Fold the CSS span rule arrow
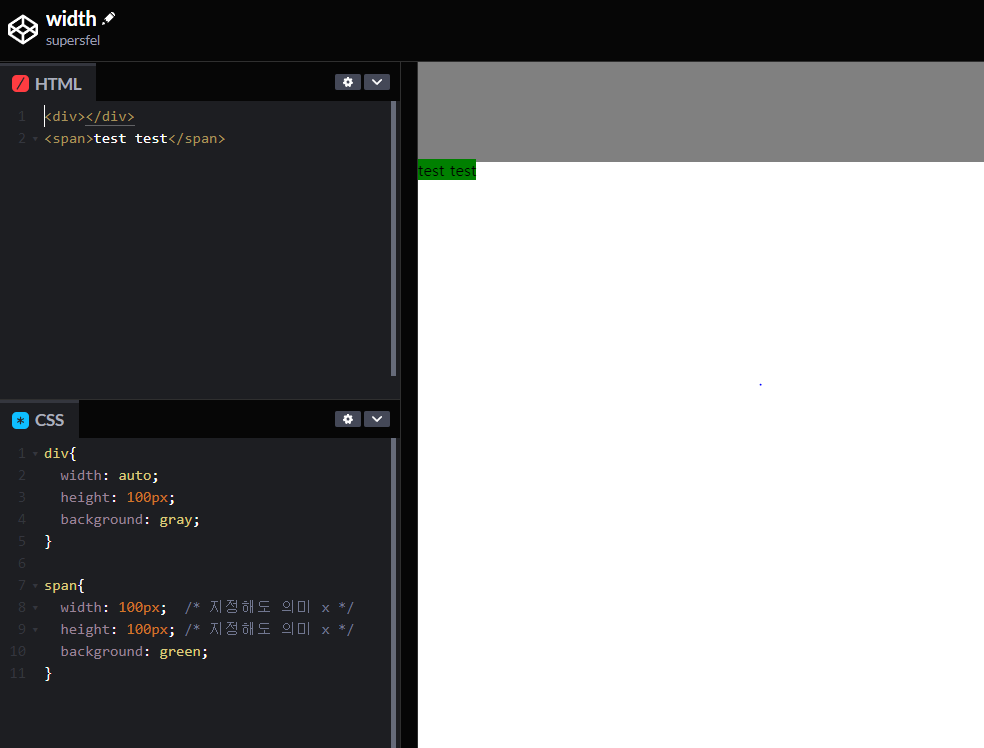The image size is (984, 748). pos(35,585)
